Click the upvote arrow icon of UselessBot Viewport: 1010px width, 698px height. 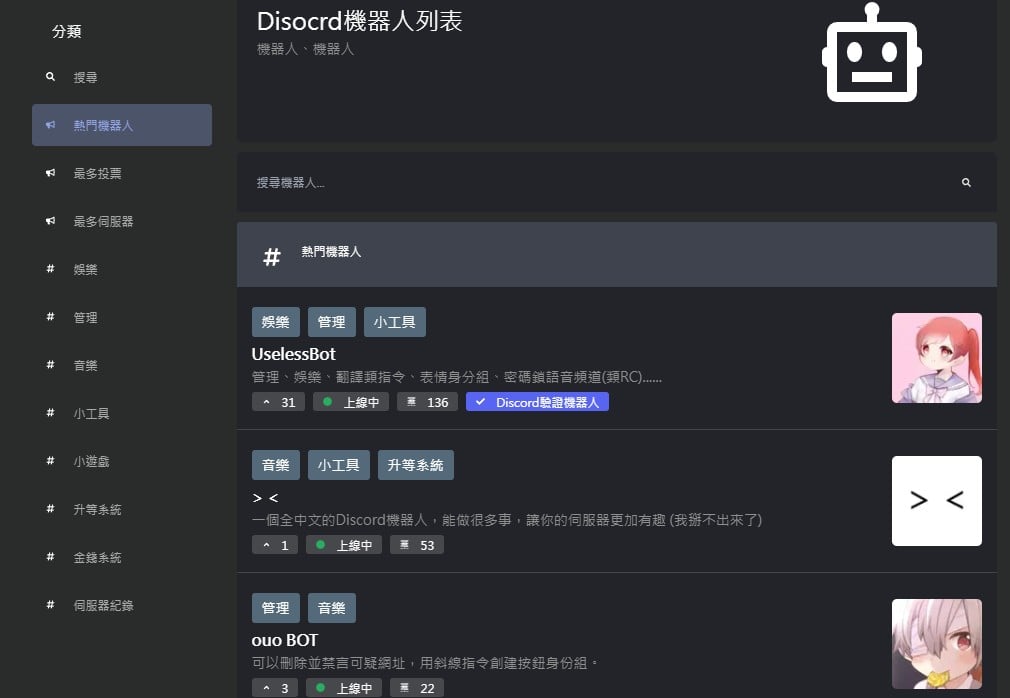pos(267,402)
